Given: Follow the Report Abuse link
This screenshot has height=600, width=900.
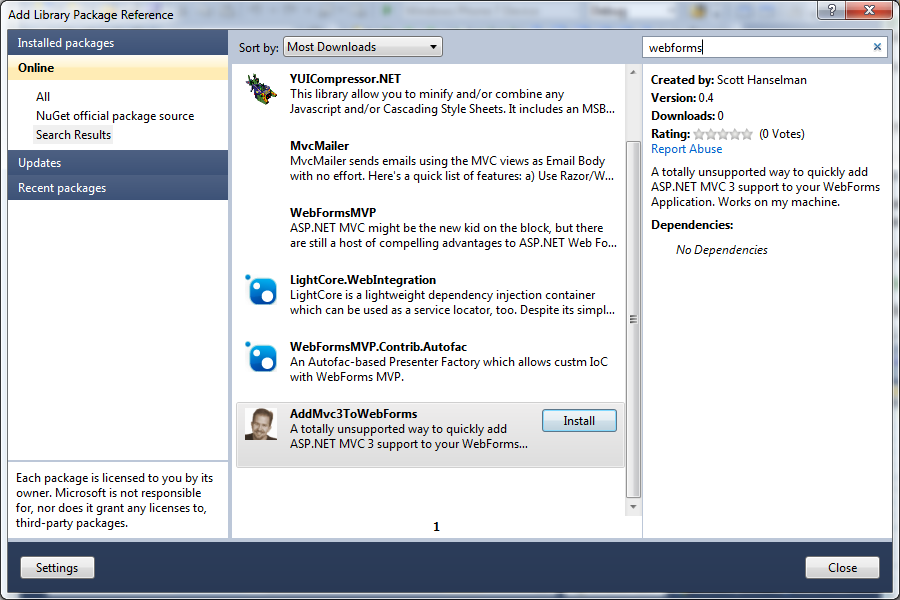Looking at the screenshot, I should (686, 149).
